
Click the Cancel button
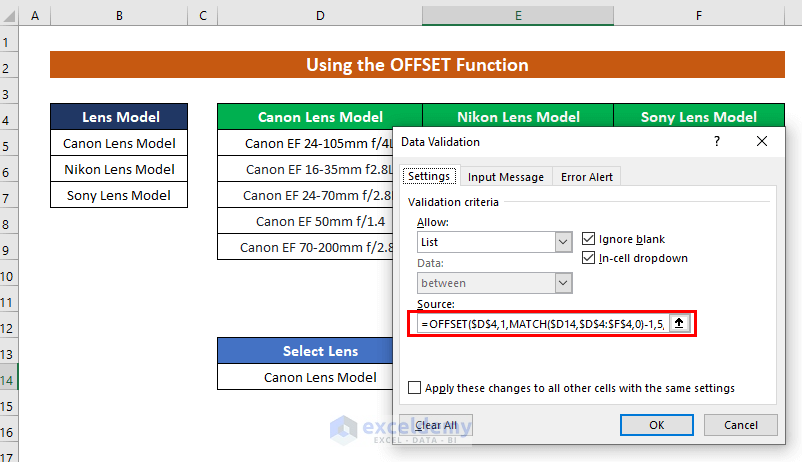741,425
